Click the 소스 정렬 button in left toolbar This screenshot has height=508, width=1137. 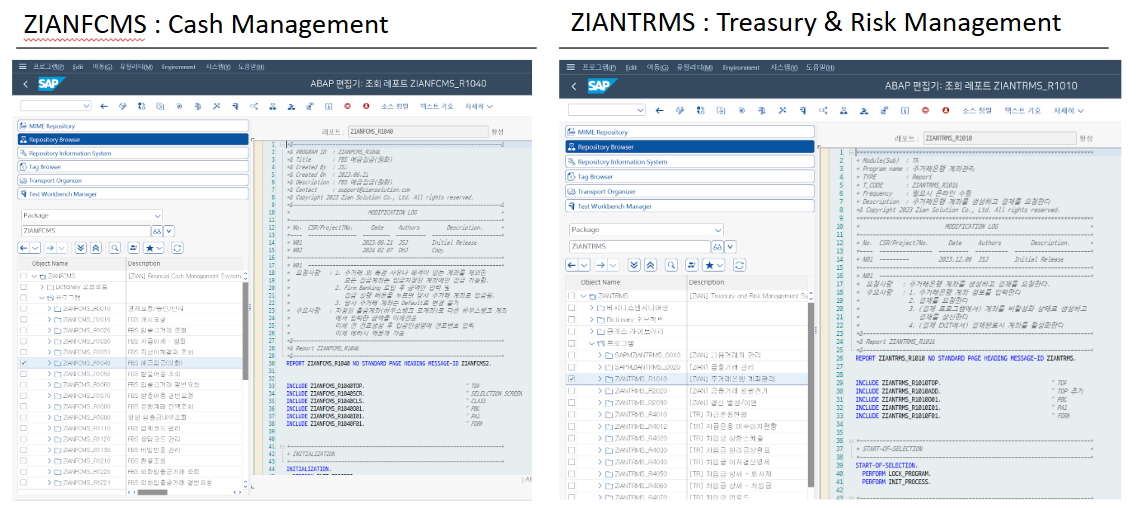[x=395, y=105]
